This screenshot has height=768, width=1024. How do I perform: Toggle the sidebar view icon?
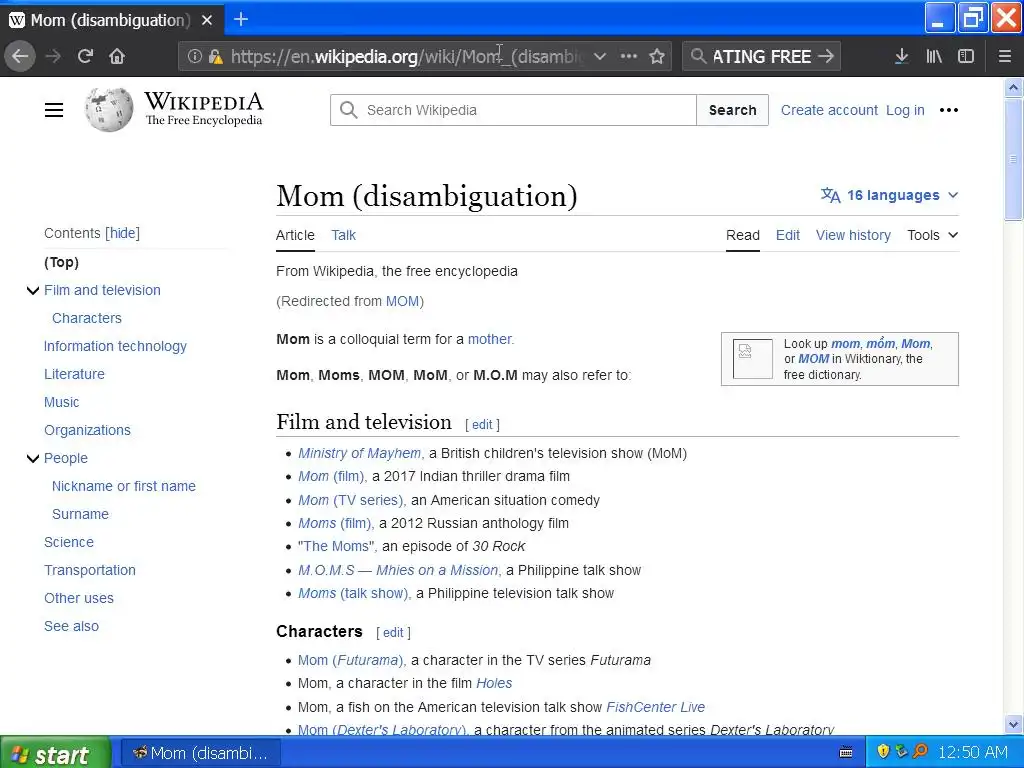966,56
